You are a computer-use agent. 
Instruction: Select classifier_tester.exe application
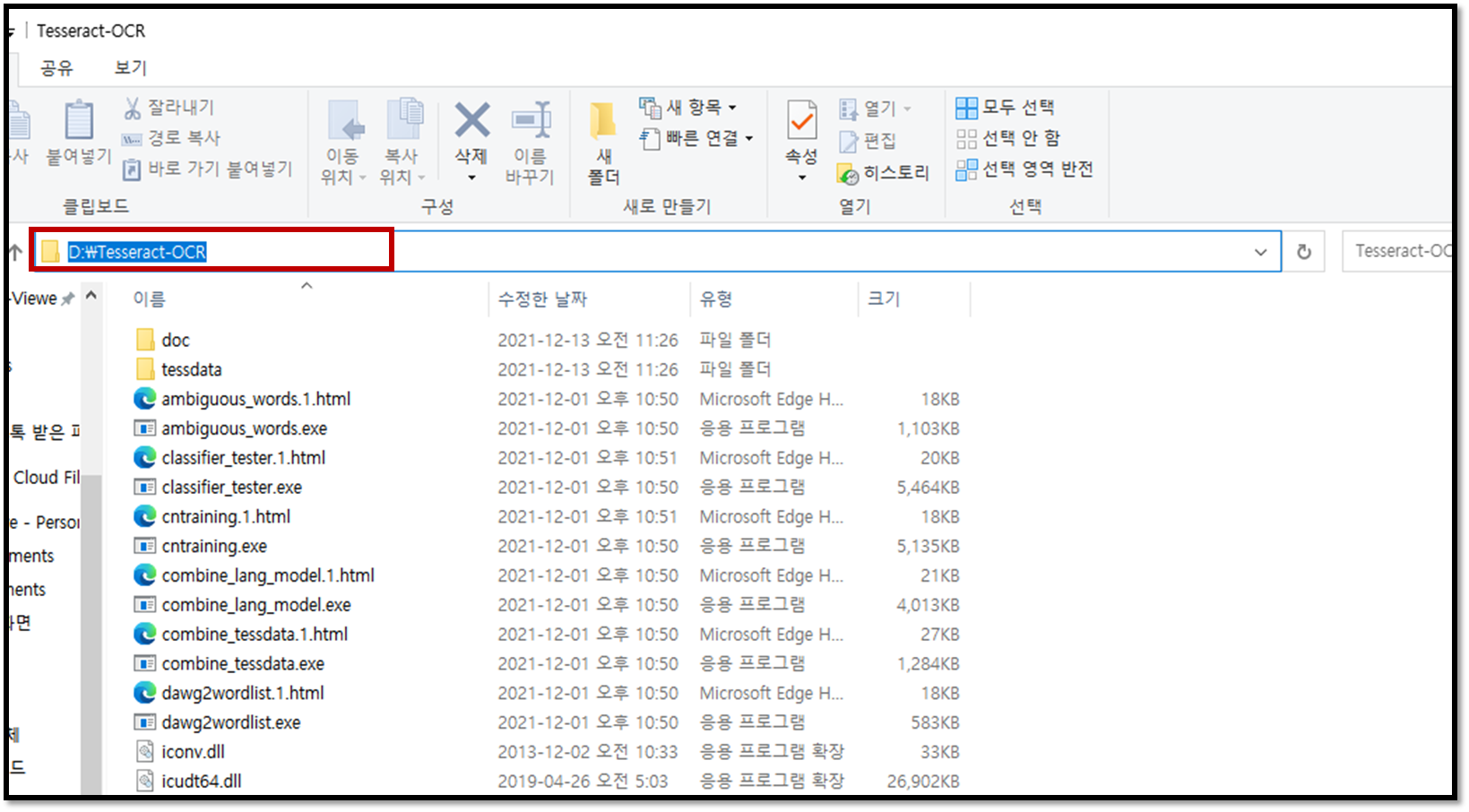pyautogui.click(x=231, y=488)
